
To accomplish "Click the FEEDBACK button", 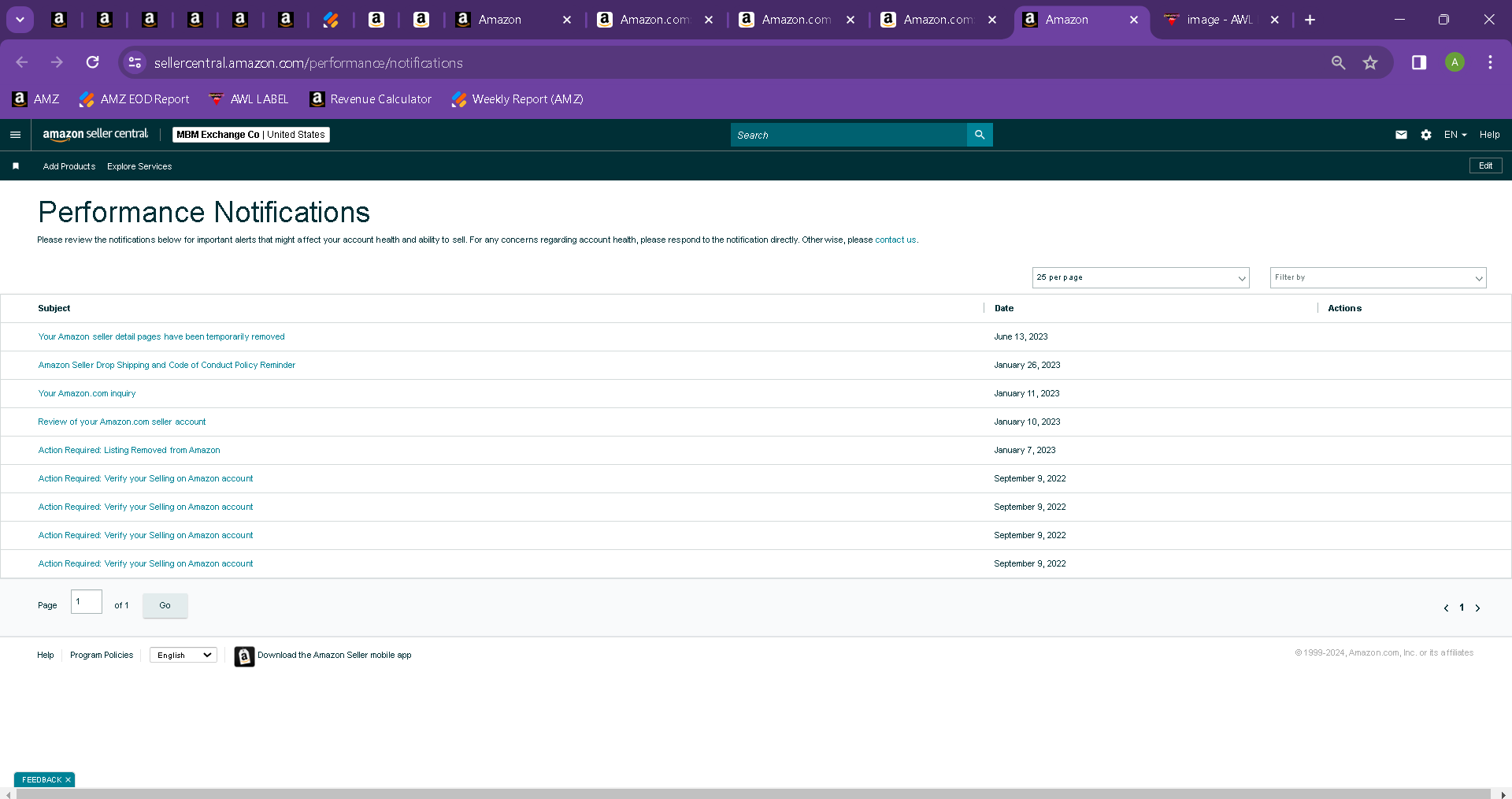I will click(42, 779).
